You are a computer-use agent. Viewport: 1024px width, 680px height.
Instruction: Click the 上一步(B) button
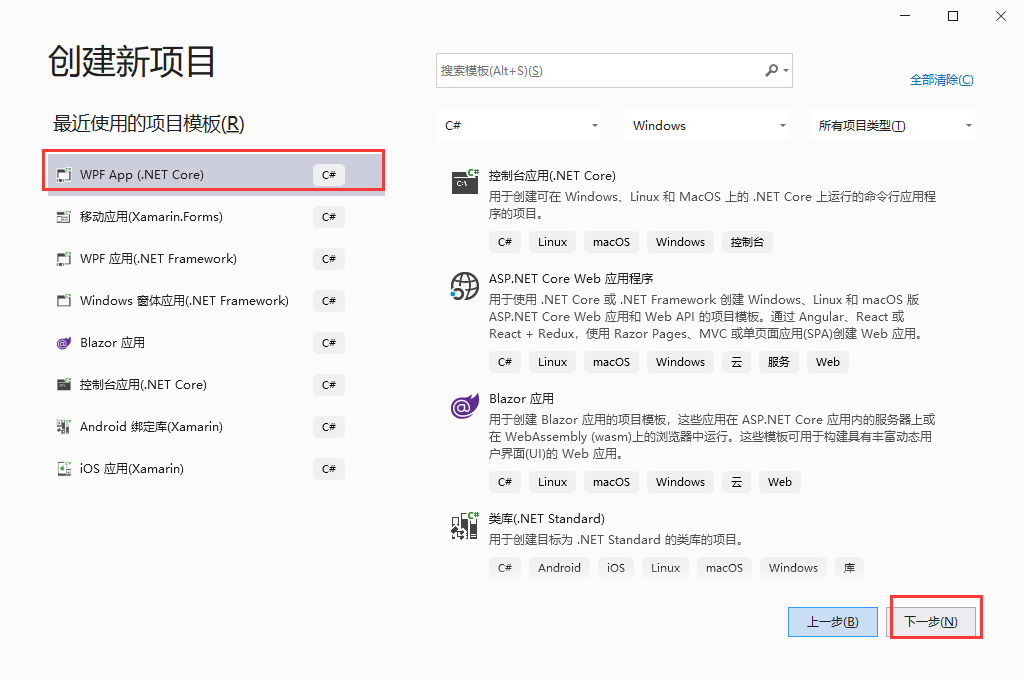coord(832,621)
